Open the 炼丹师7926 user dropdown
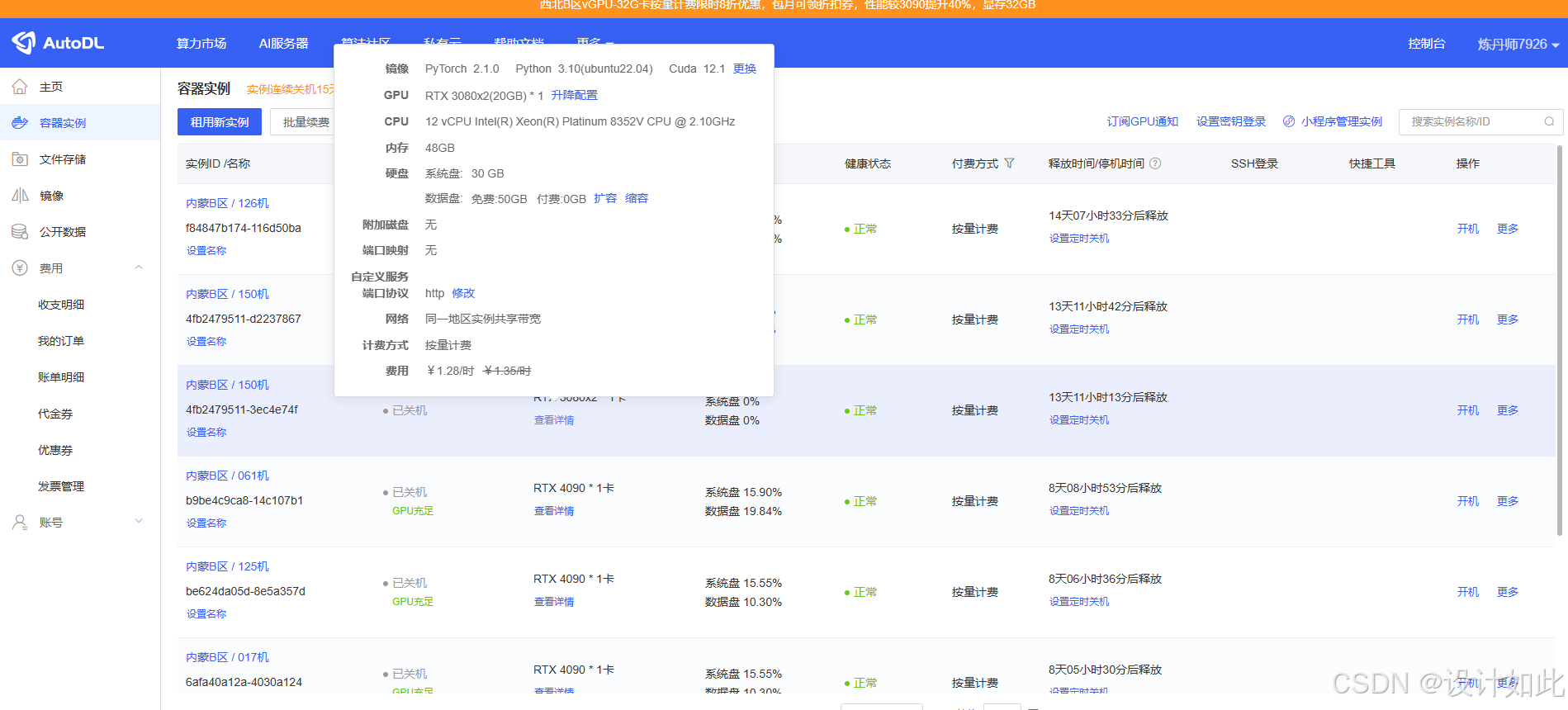This screenshot has width=1568, height=710. coord(1518,44)
